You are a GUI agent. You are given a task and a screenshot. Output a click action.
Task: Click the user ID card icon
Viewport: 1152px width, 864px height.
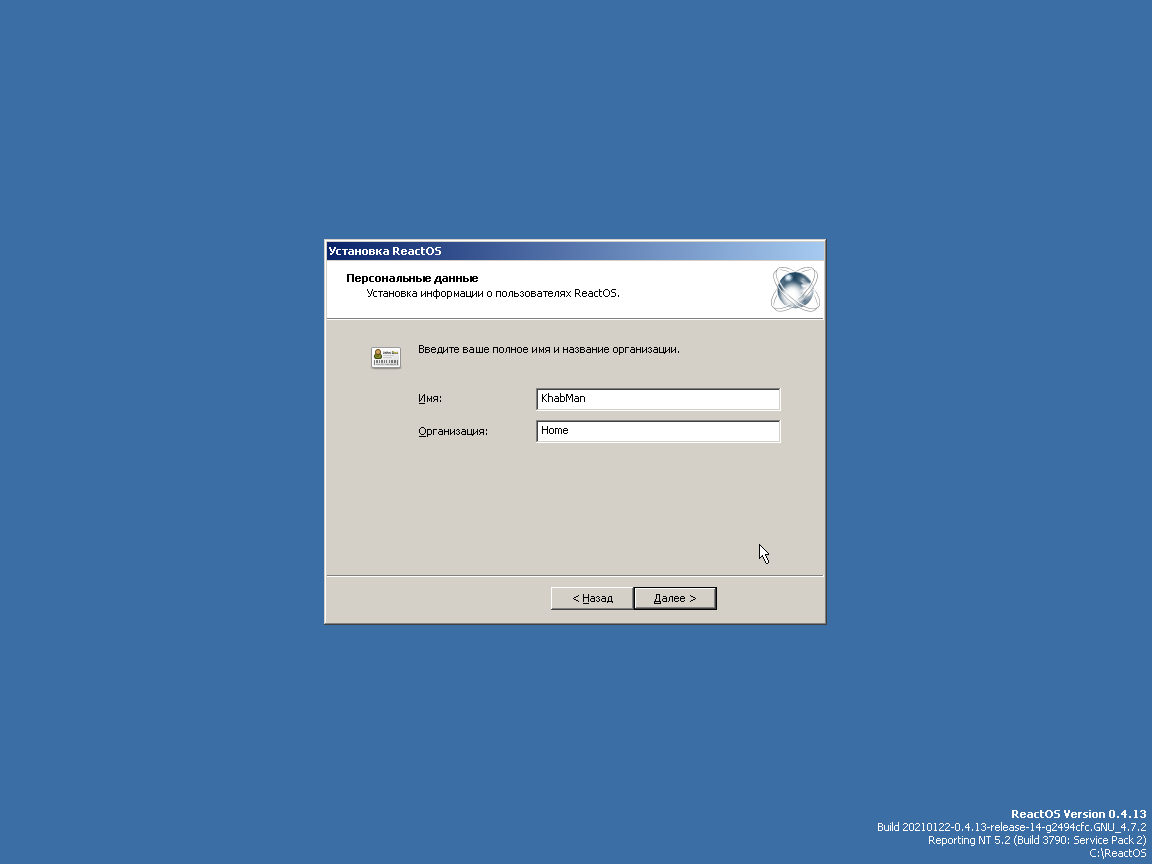(386, 357)
